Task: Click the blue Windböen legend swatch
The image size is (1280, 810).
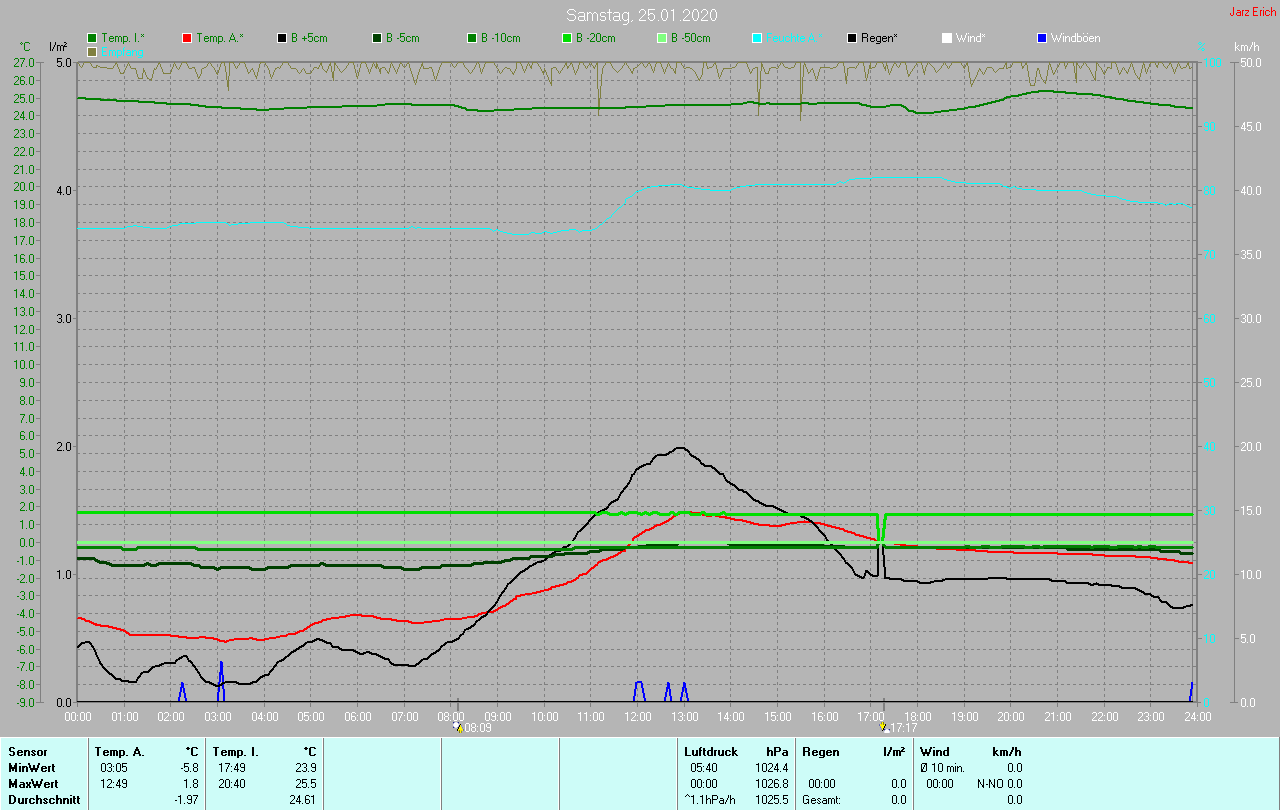Action: 1042,38
